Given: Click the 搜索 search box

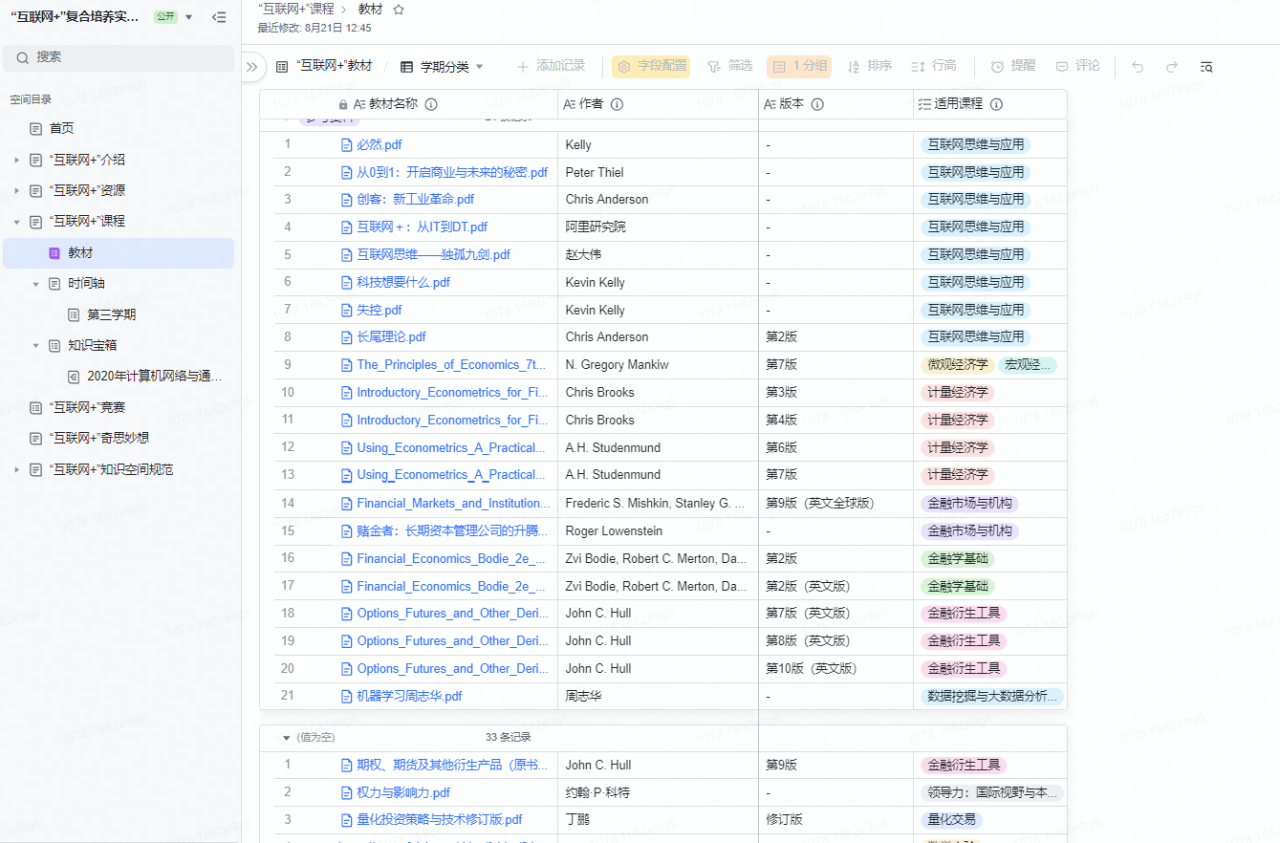Looking at the screenshot, I should pos(118,58).
